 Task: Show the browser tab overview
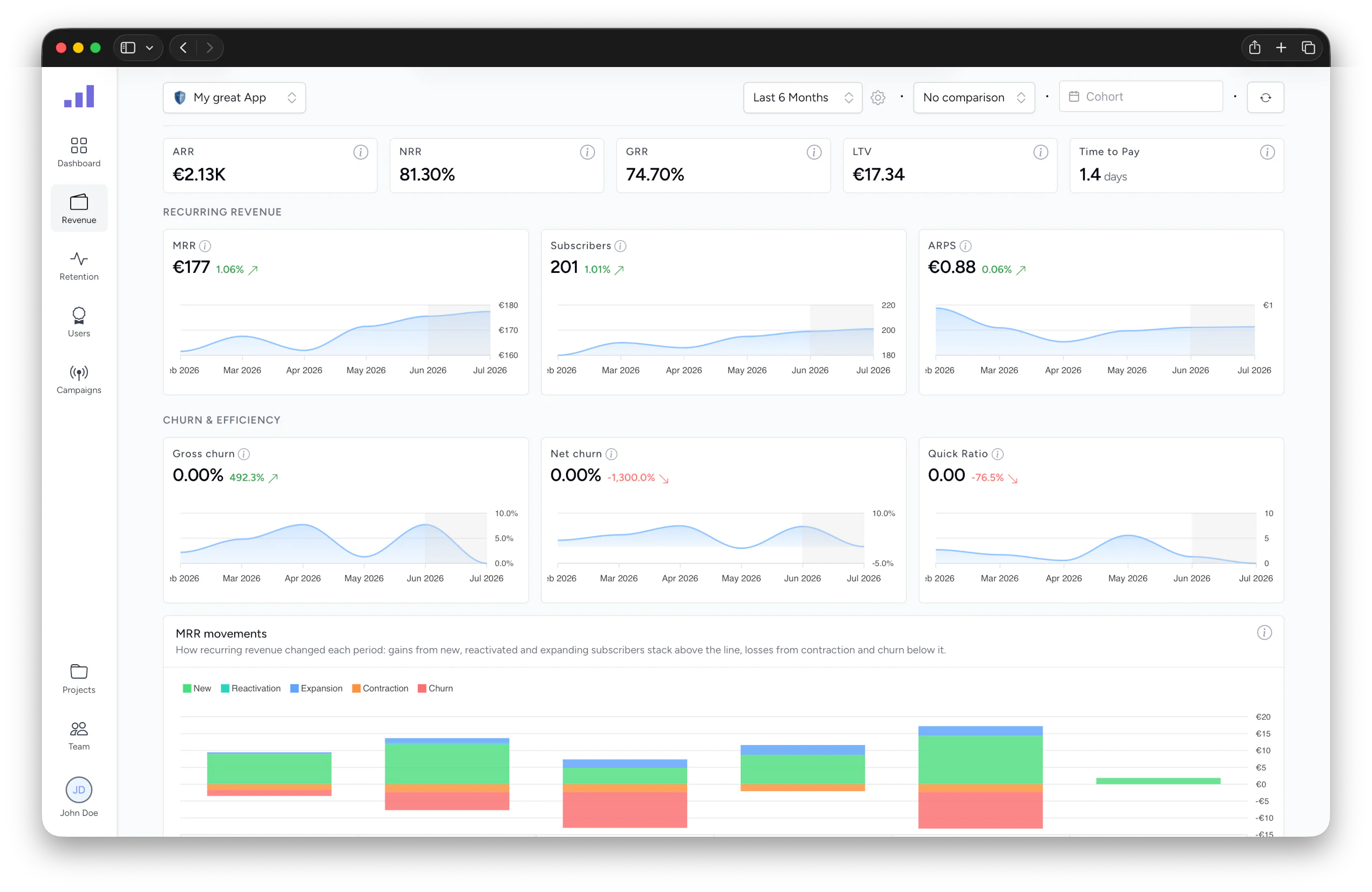click(1308, 48)
